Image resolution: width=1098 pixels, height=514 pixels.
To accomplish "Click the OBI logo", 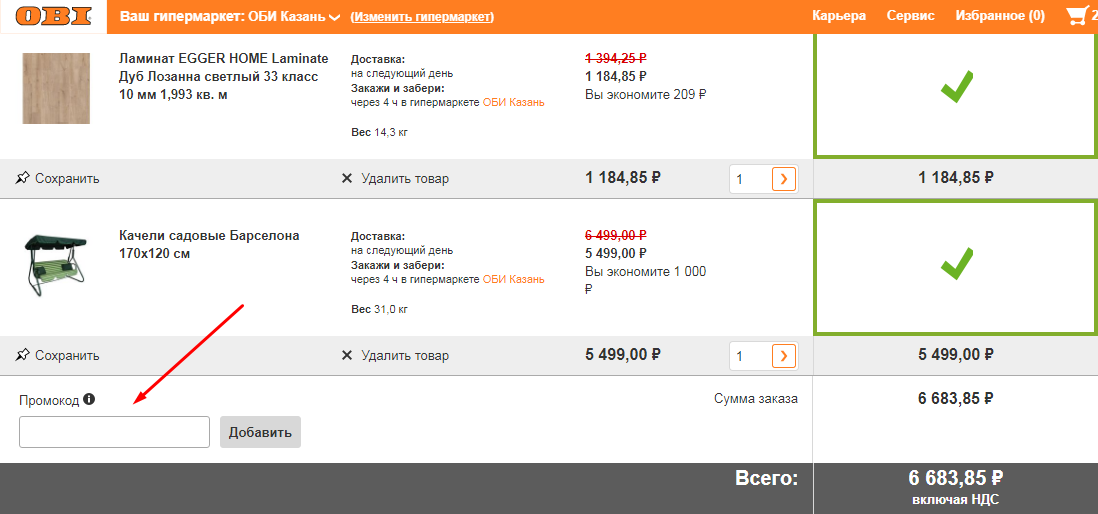I will click(53, 15).
